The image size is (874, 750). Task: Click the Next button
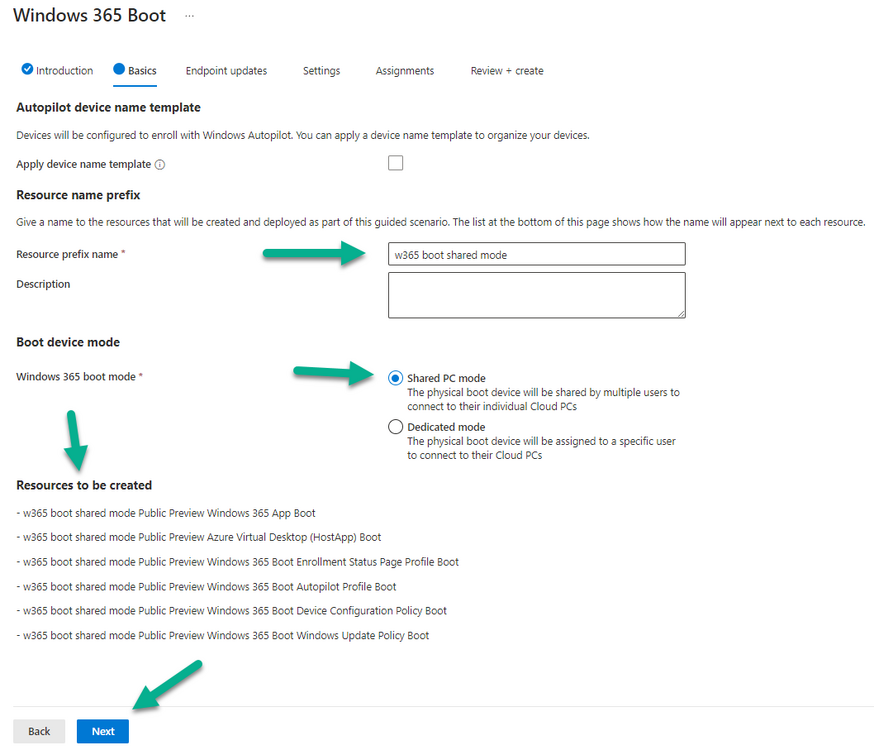pyautogui.click(x=103, y=731)
